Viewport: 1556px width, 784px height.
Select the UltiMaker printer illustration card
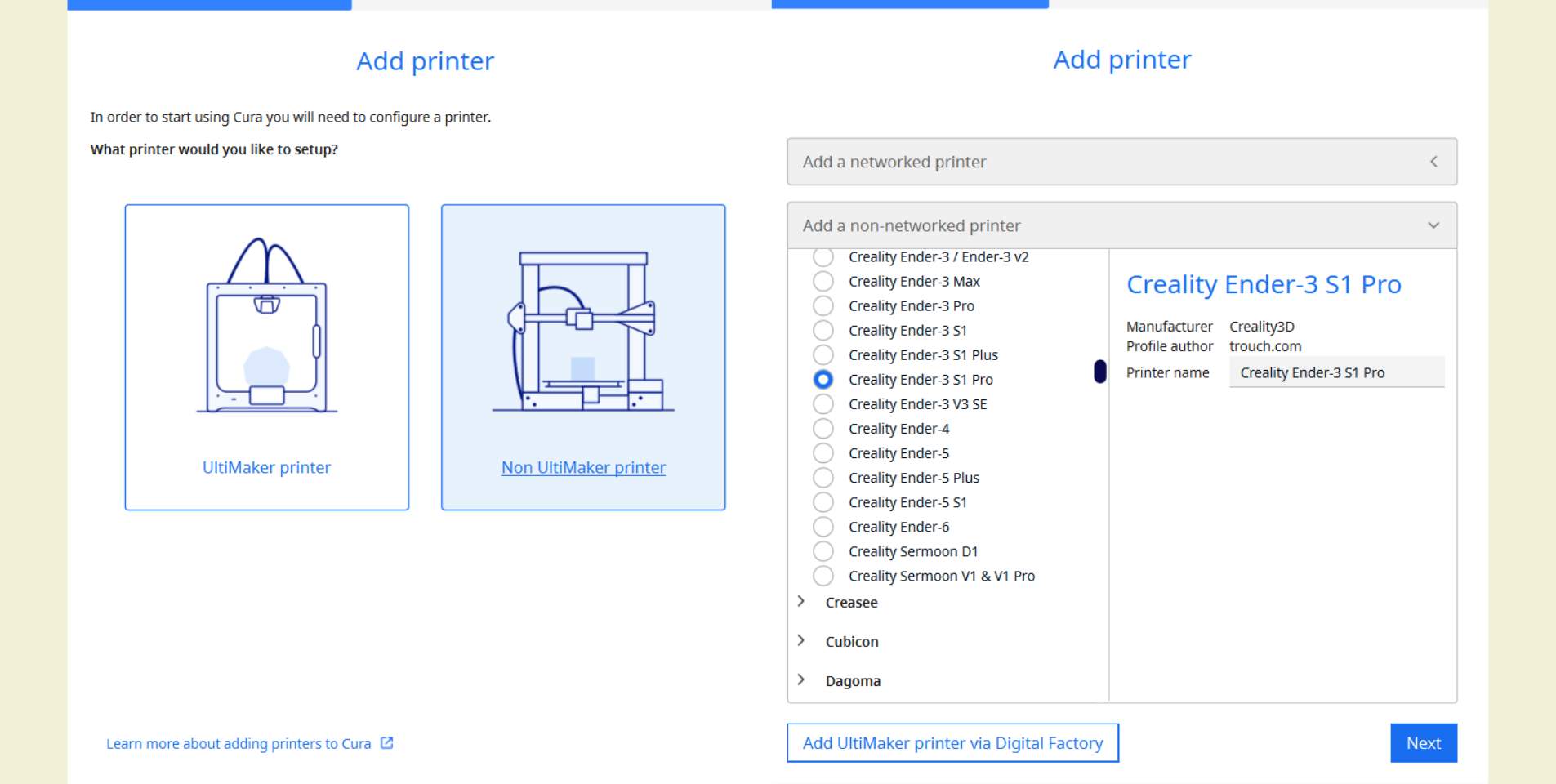tap(267, 357)
